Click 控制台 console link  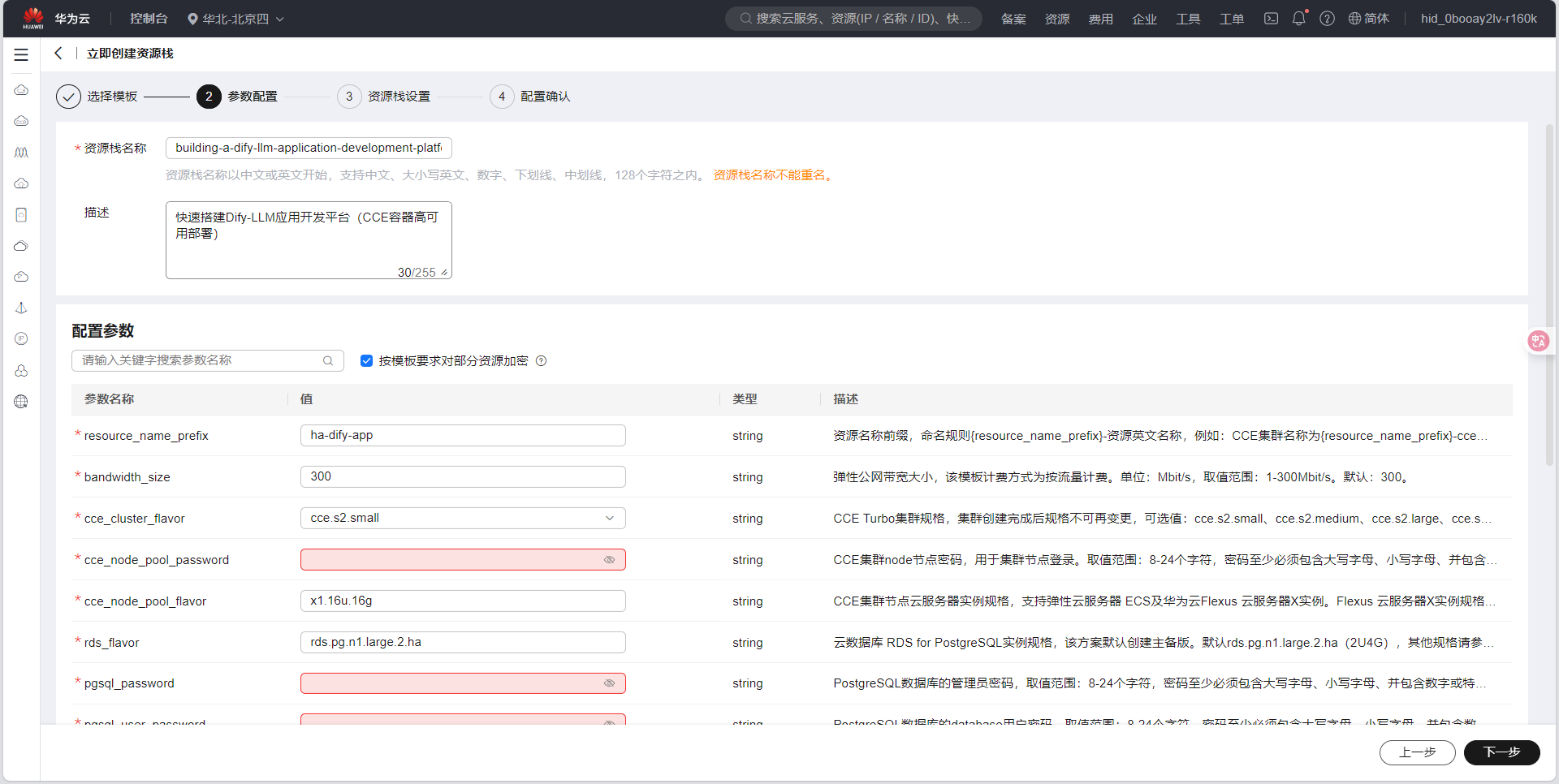tap(149, 18)
